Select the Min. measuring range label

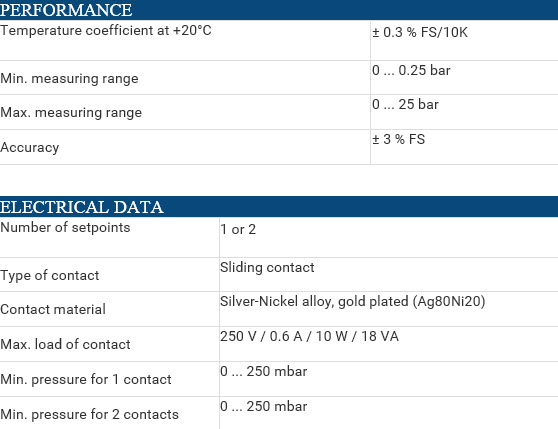point(69,79)
